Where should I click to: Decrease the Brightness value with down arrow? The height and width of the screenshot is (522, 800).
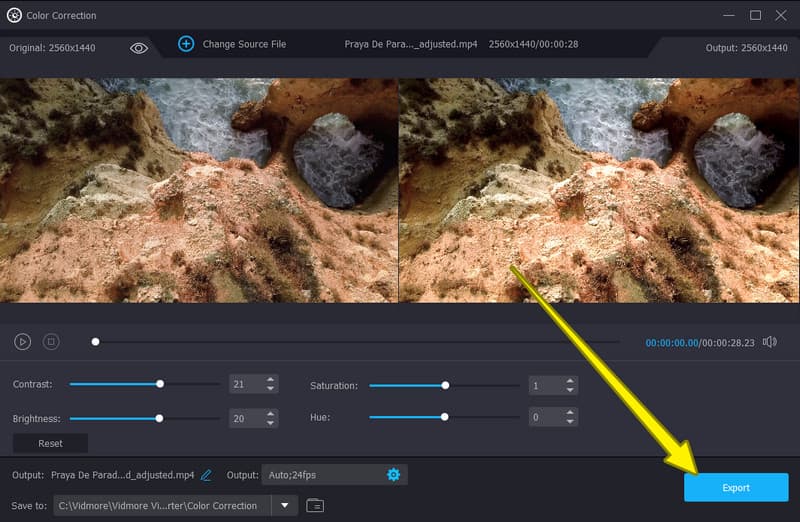coord(270,423)
